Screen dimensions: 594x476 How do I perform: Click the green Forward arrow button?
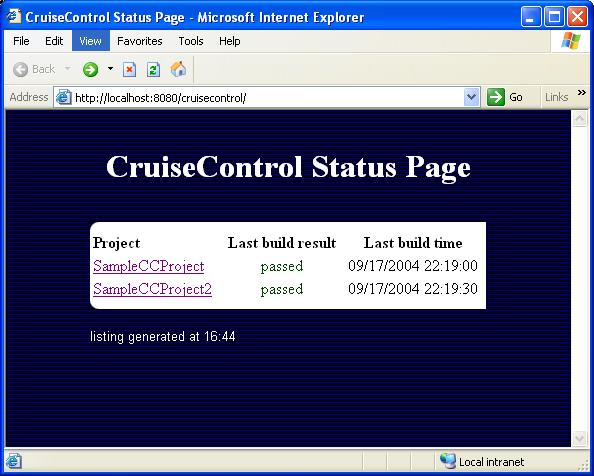pos(91,69)
